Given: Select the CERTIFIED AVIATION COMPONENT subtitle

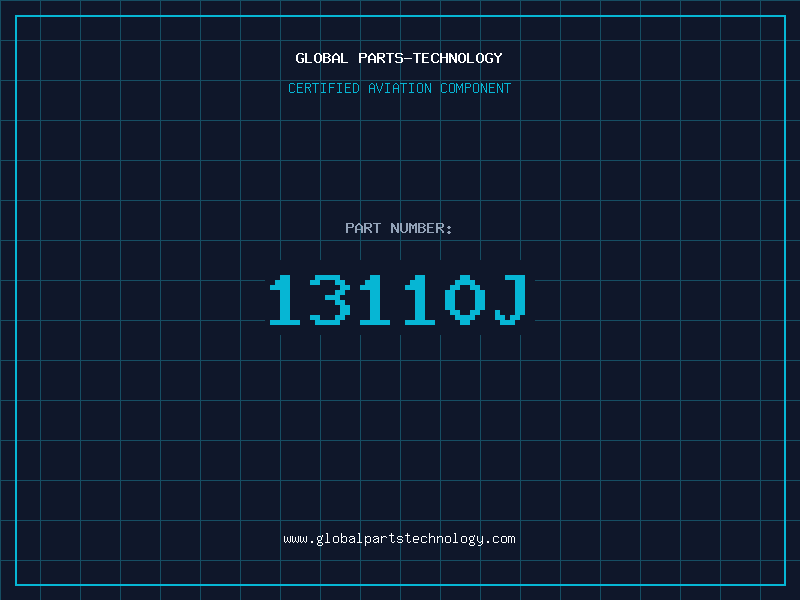Looking at the screenshot, I should pyautogui.click(x=399, y=88).
